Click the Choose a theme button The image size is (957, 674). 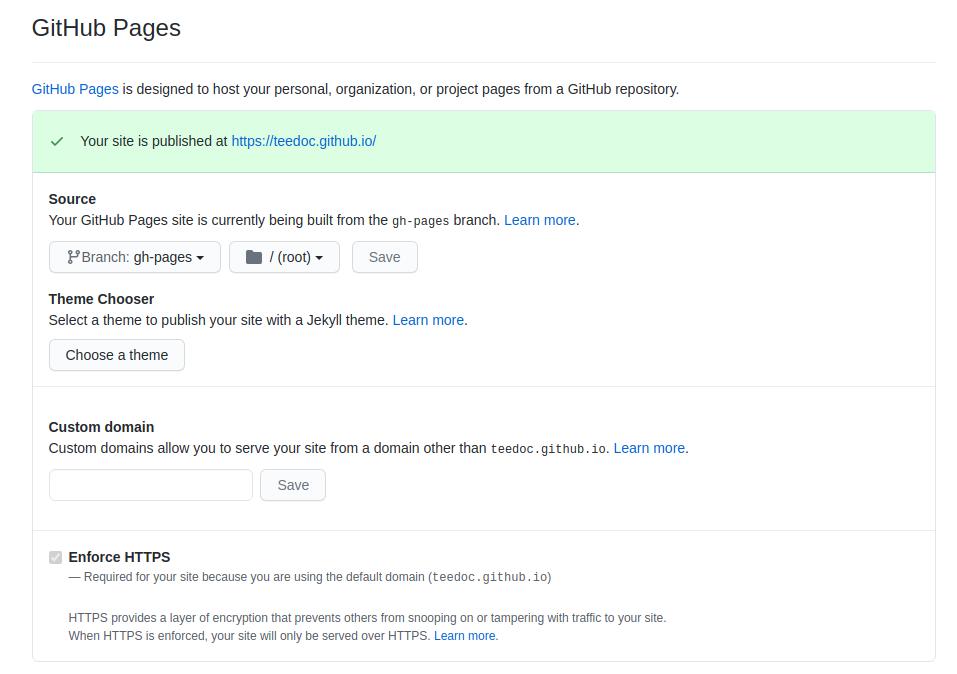pos(117,355)
